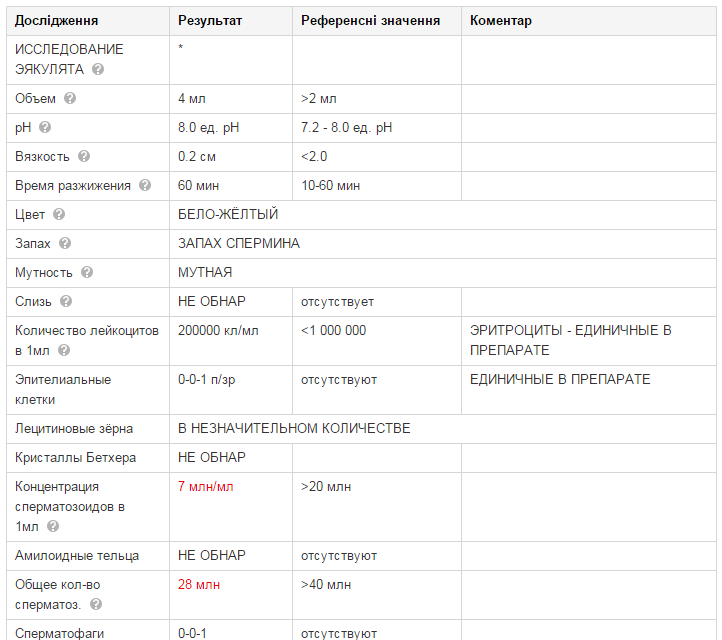Viewport: 722px width, 640px height.
Task: Select the Референсні значення column header
Action: pos(370,21)
